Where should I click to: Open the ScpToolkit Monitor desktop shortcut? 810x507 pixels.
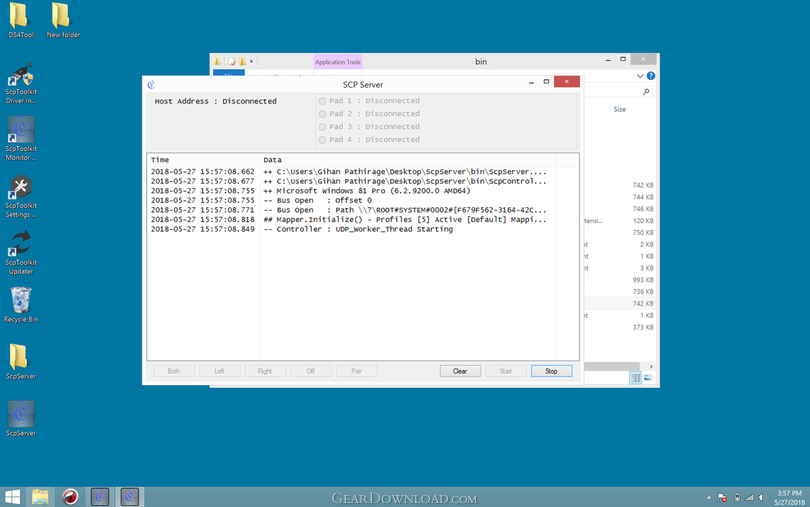click(21, 139)
